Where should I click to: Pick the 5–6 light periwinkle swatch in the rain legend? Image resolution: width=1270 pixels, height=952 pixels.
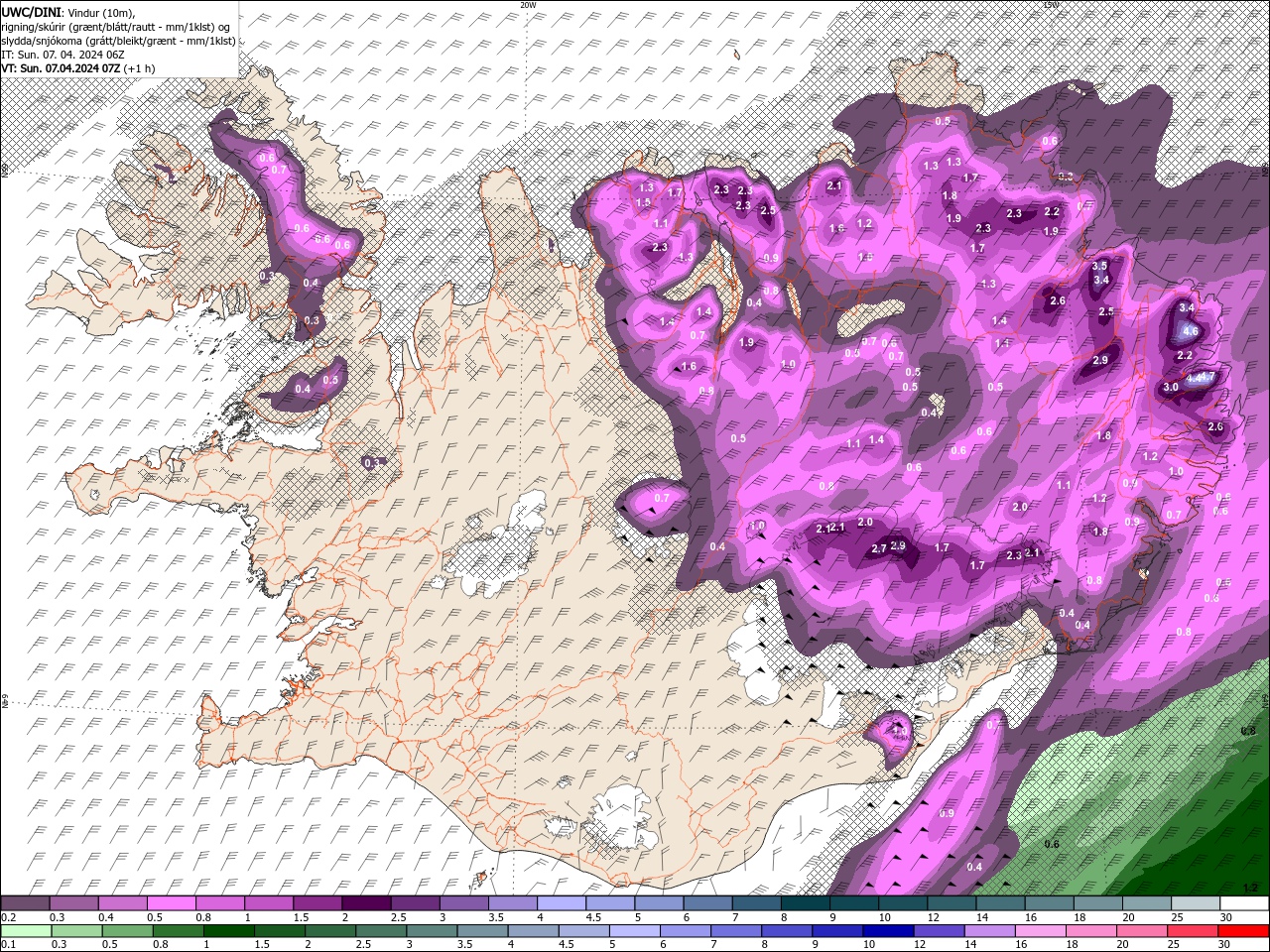tap(633, 931)
